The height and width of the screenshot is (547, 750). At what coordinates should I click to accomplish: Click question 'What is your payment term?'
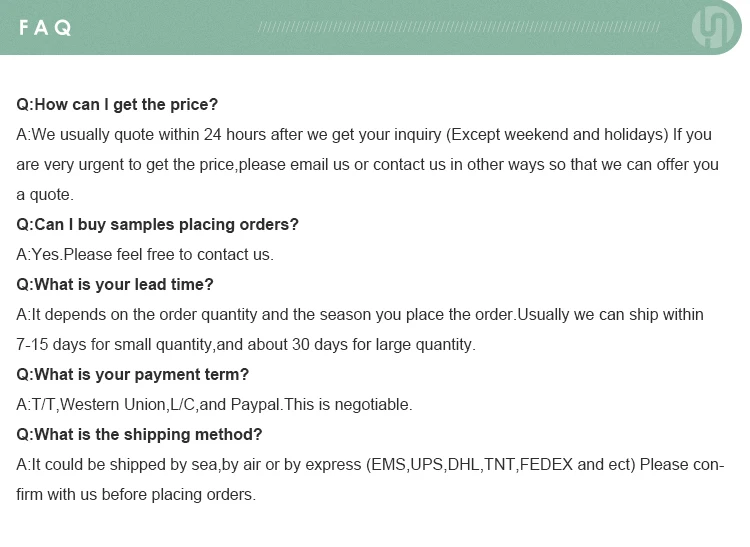pos(132,374)
